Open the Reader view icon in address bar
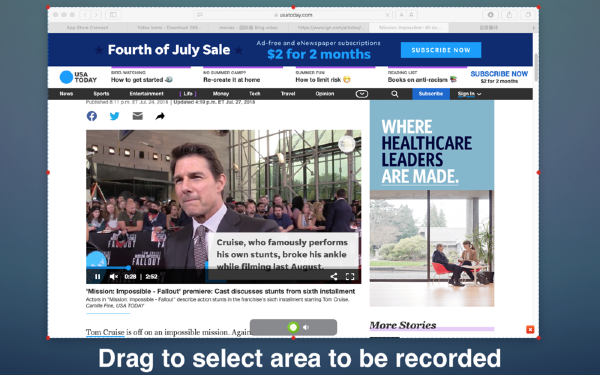The image size is (600, 375). [199, 15]
